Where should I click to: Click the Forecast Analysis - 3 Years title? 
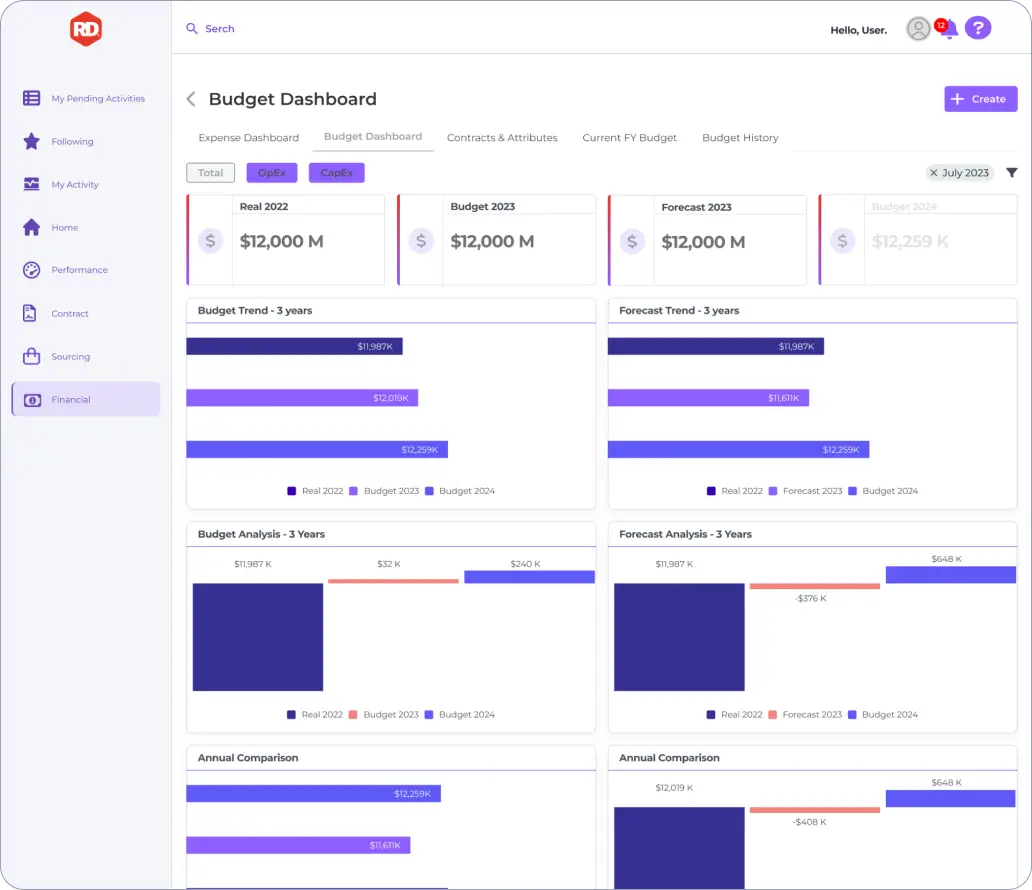685,535
